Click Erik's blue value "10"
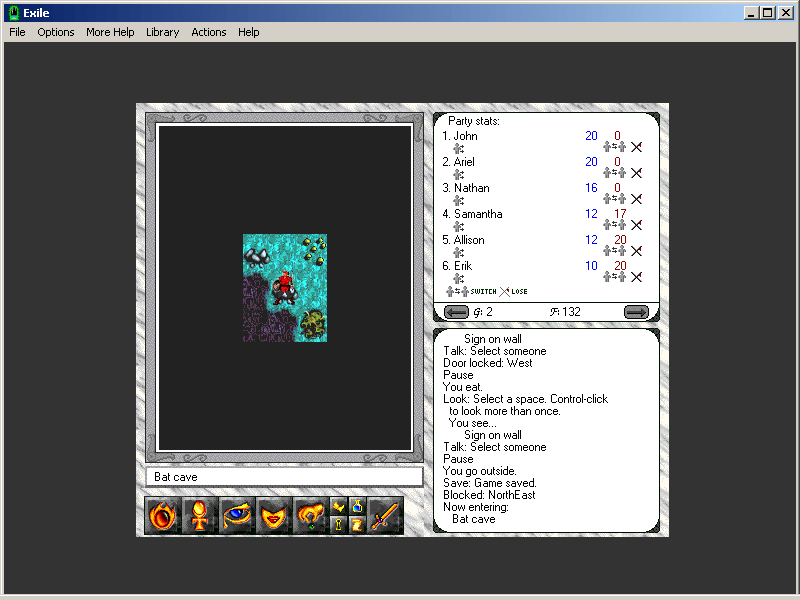This screenshot has height=600, width=800. pos(591,266)
